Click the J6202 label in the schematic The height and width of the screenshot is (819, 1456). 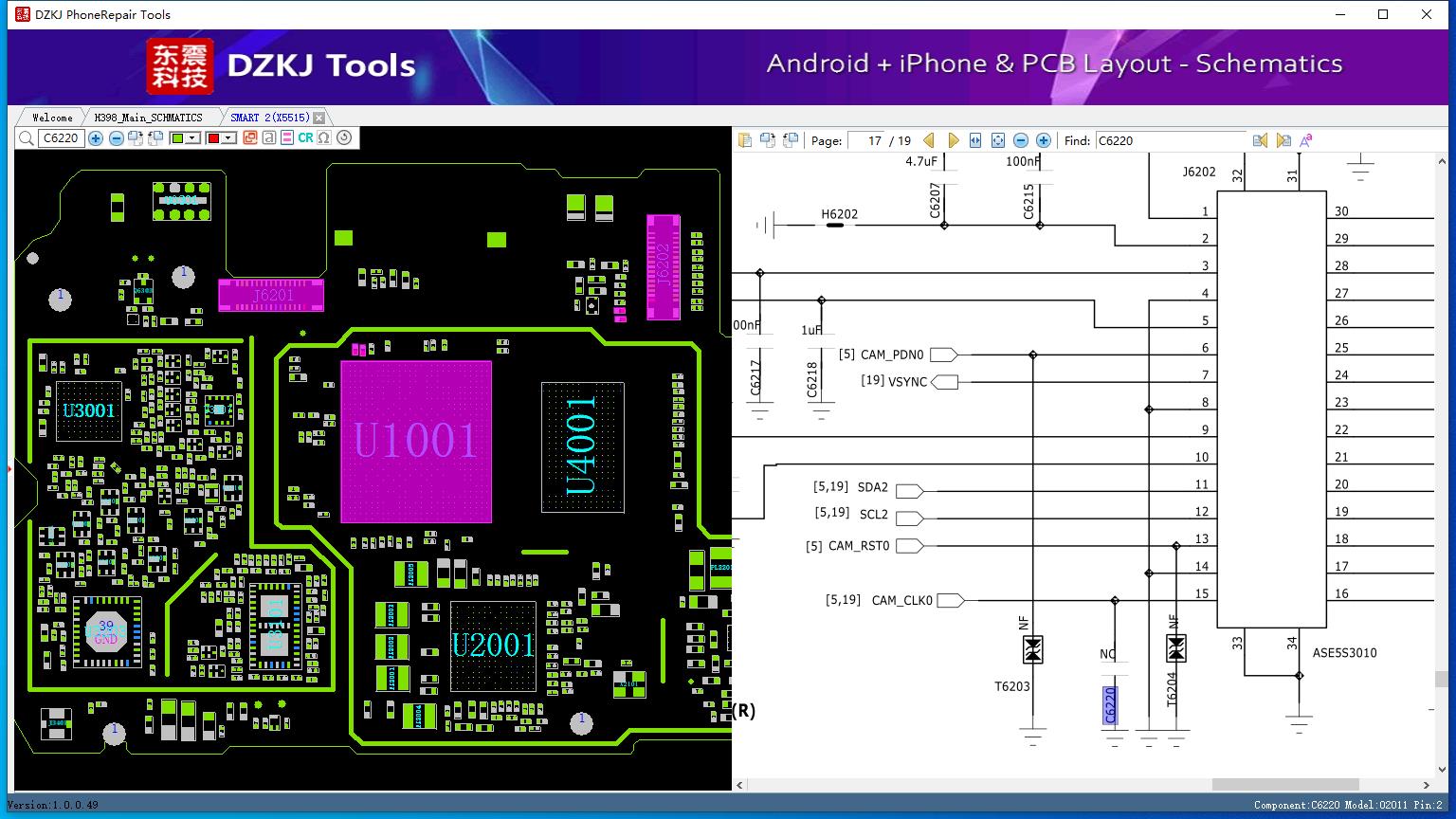tap(1199, 173)
